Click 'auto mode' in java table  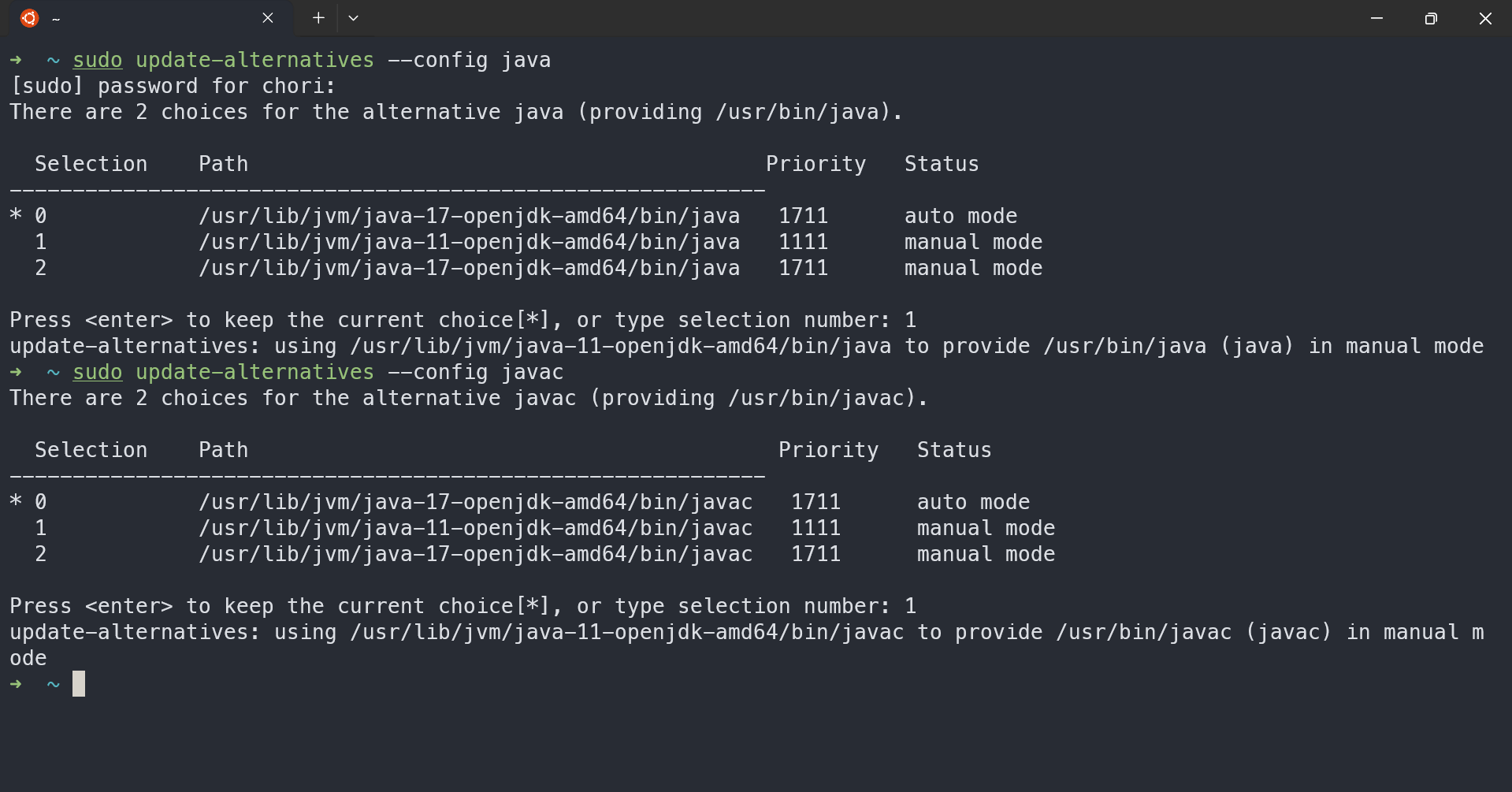point(960,216)
